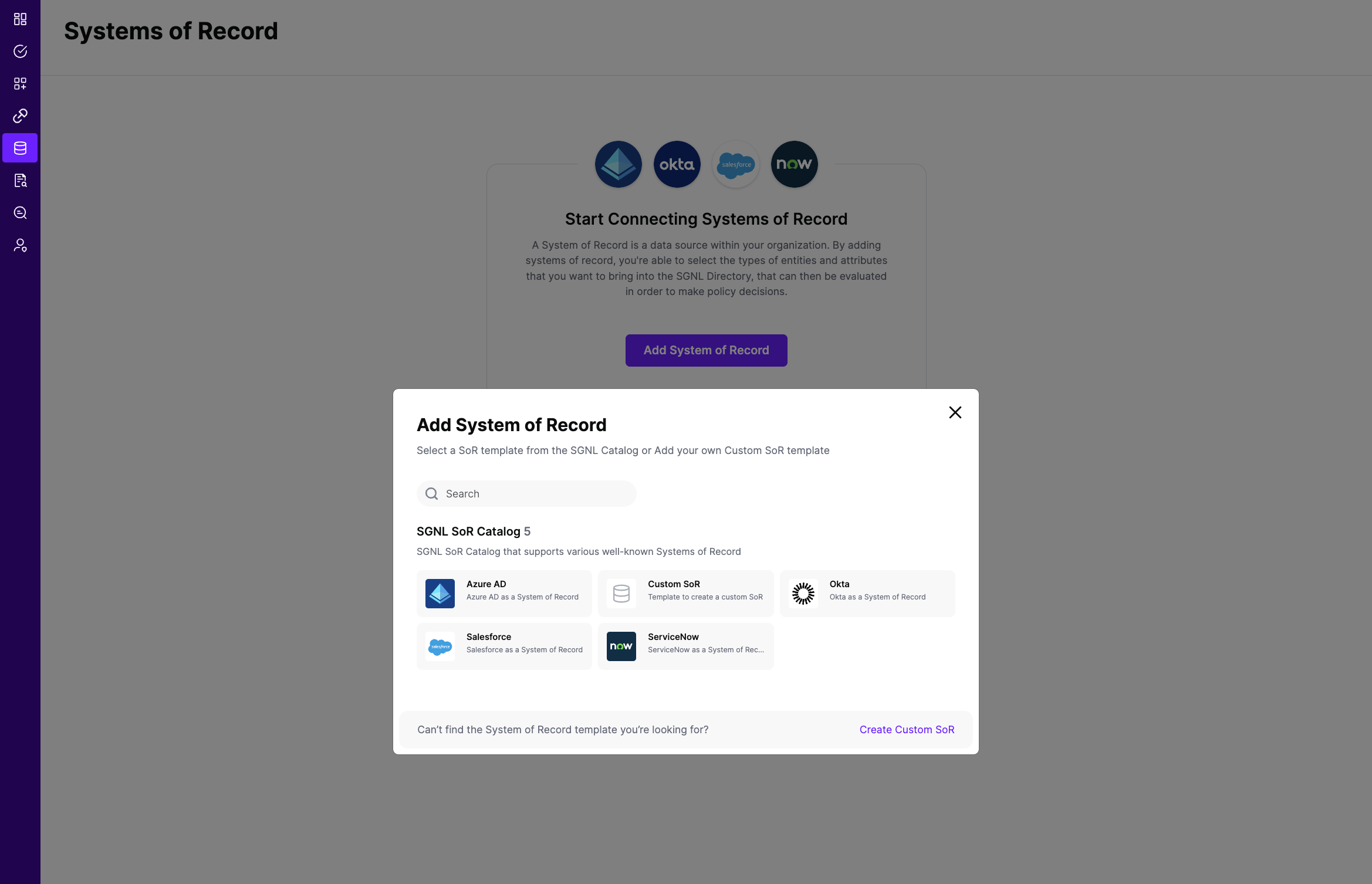Close the Add System of Record dialog

point(955,412)
